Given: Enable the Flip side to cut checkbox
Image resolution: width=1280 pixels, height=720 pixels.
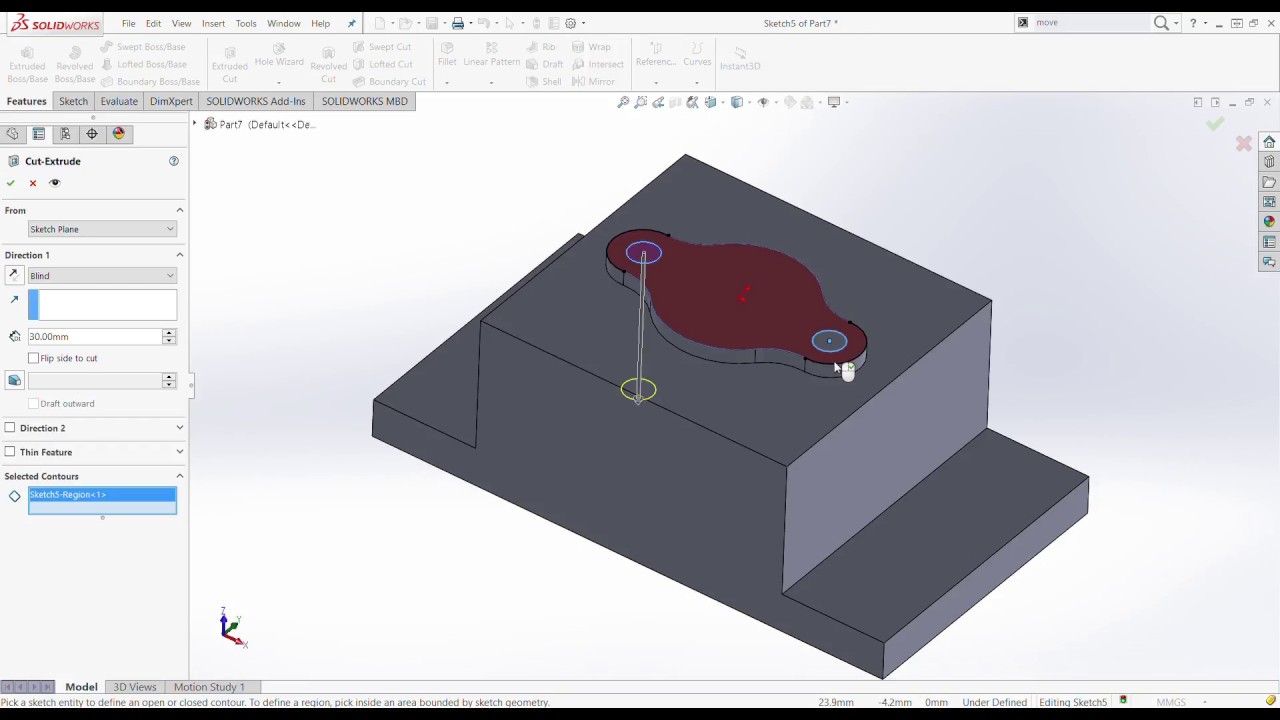Looking at the screenshot, I should [34, 358].
